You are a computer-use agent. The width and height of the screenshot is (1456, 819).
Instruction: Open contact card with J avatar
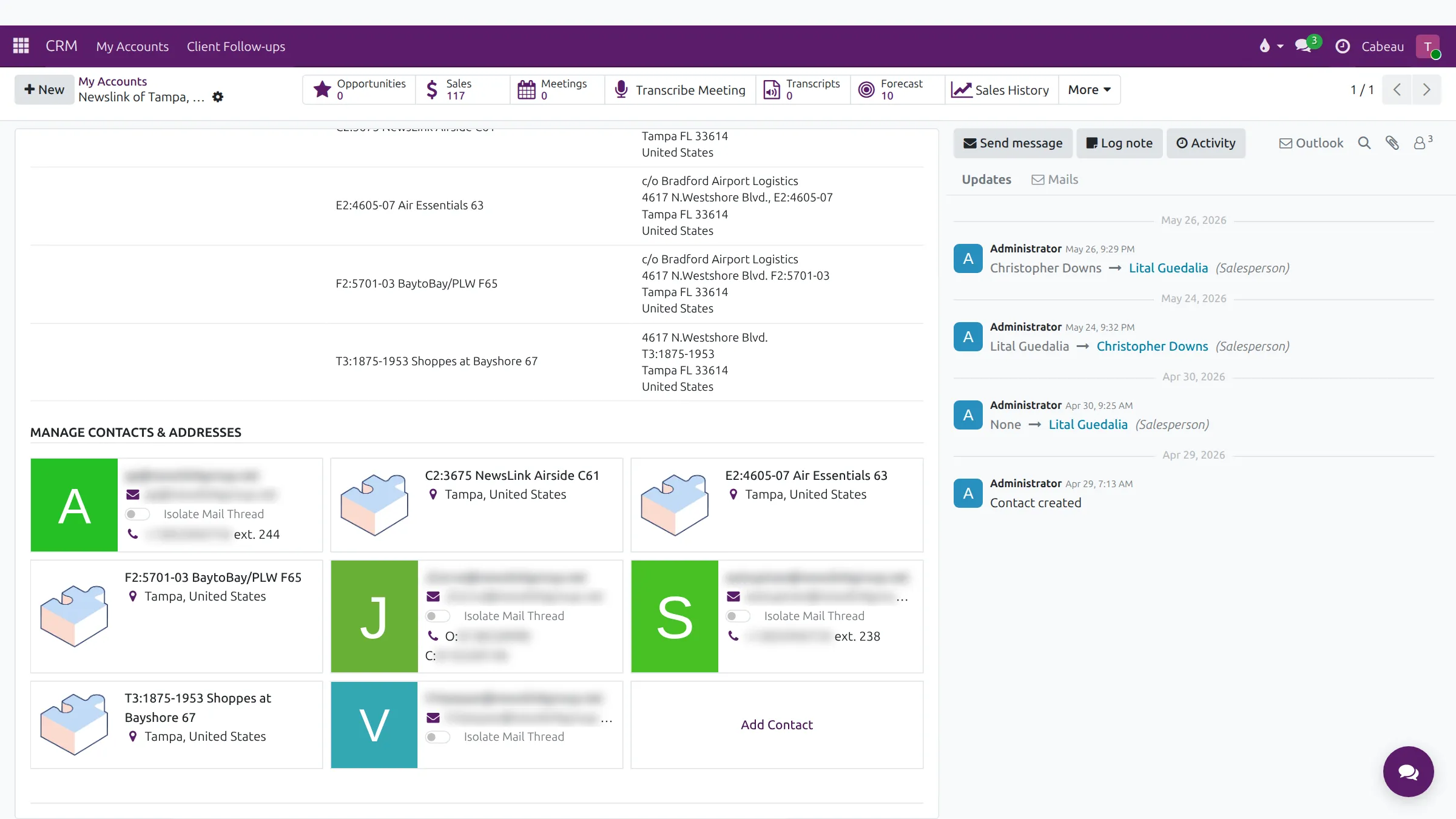[x=477, y=616]
